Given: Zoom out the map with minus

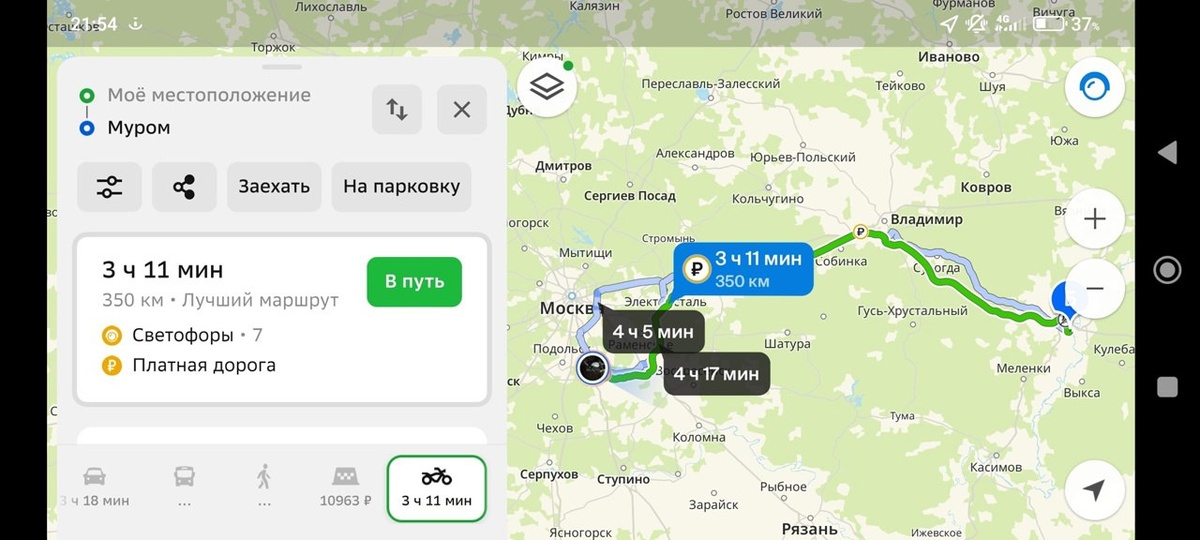Looking at the screenshot, I should 1094,289.
